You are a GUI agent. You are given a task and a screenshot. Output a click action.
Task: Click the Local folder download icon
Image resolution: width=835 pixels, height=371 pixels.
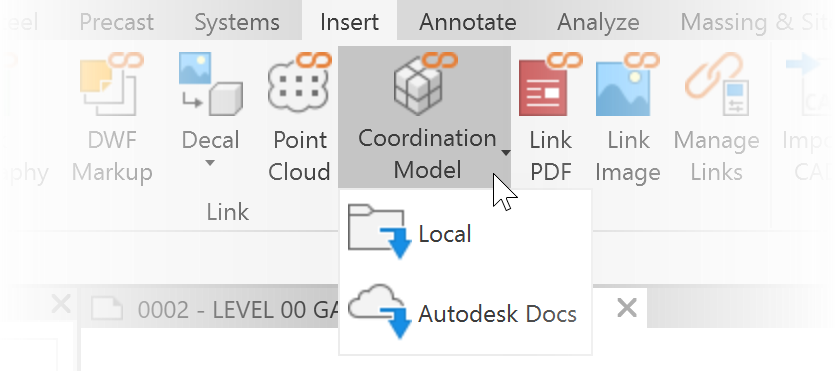point(380,232)
